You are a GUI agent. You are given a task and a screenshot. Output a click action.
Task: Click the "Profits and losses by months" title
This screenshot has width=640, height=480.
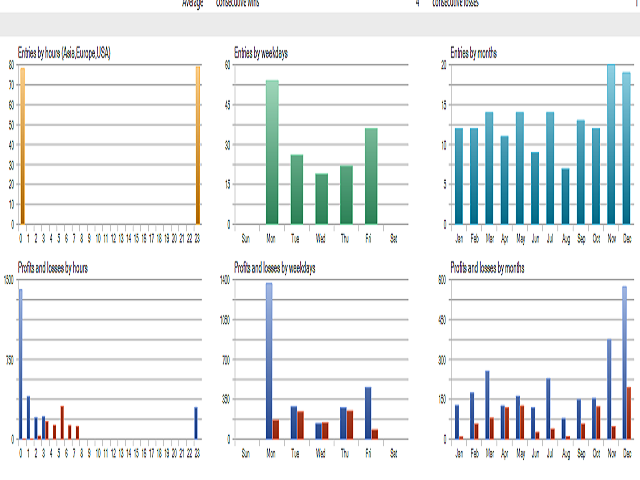click(x=487, y=268)
